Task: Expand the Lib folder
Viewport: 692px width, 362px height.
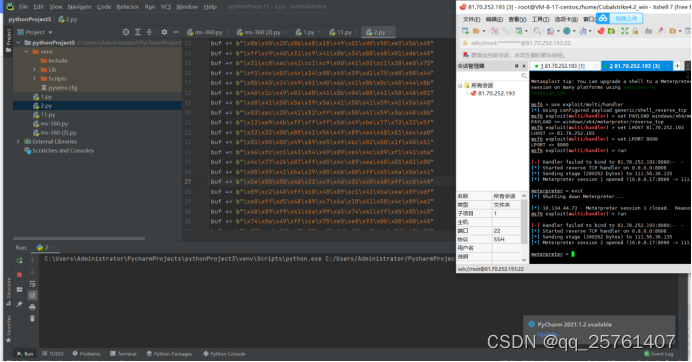Action: [x=34, y=69]
